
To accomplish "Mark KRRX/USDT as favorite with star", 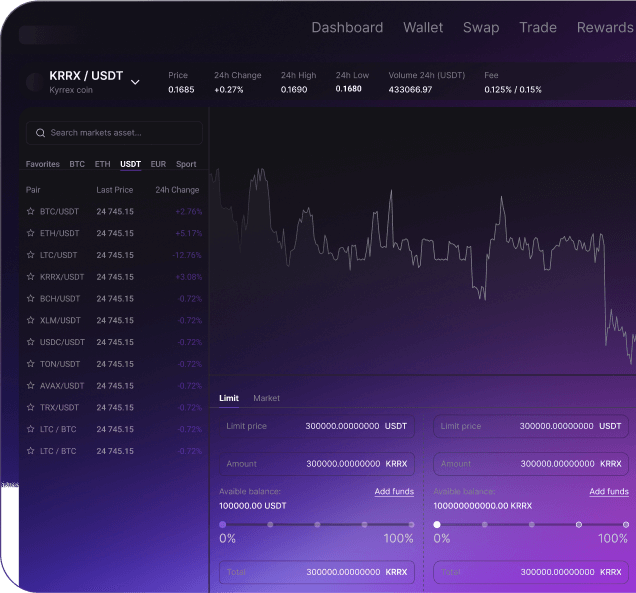I will [x=31, y=277].
